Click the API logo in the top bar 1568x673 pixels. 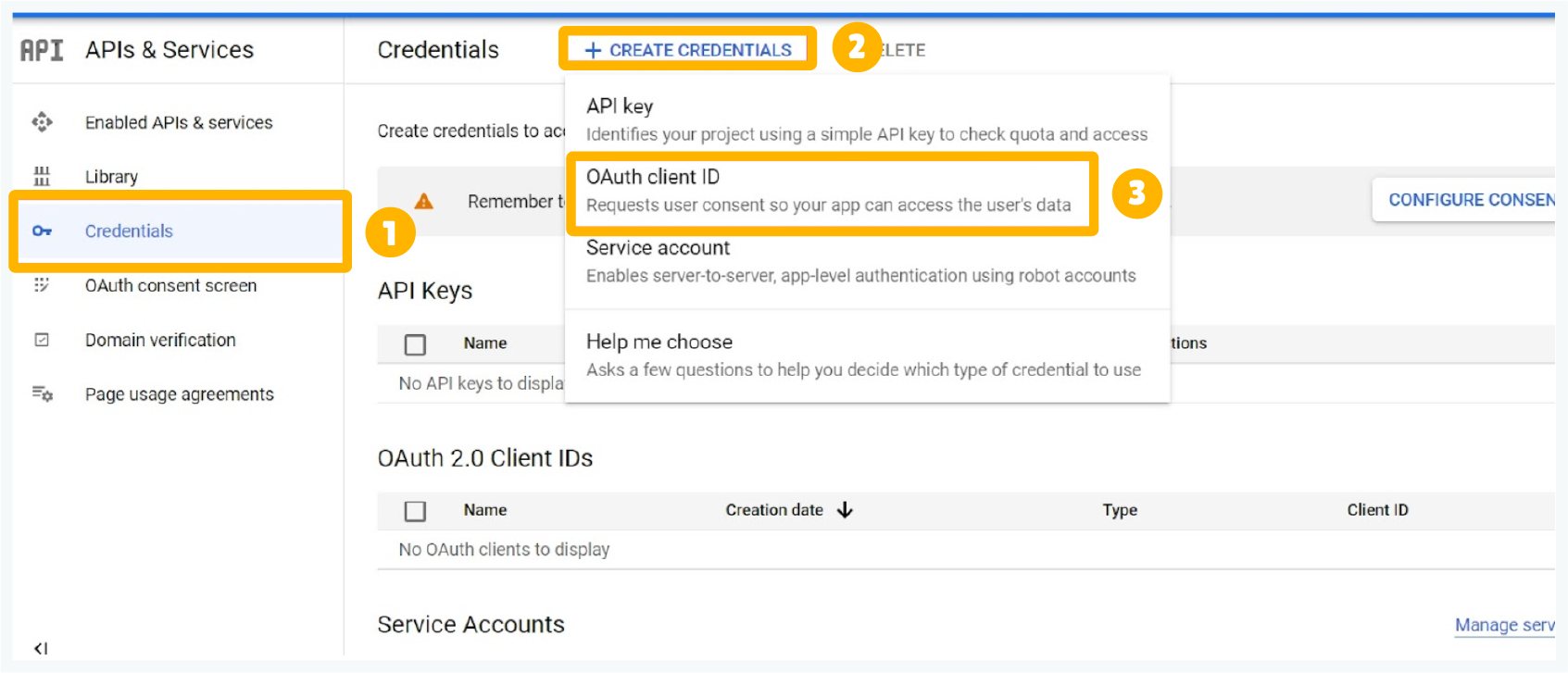[x=41, y=50]
